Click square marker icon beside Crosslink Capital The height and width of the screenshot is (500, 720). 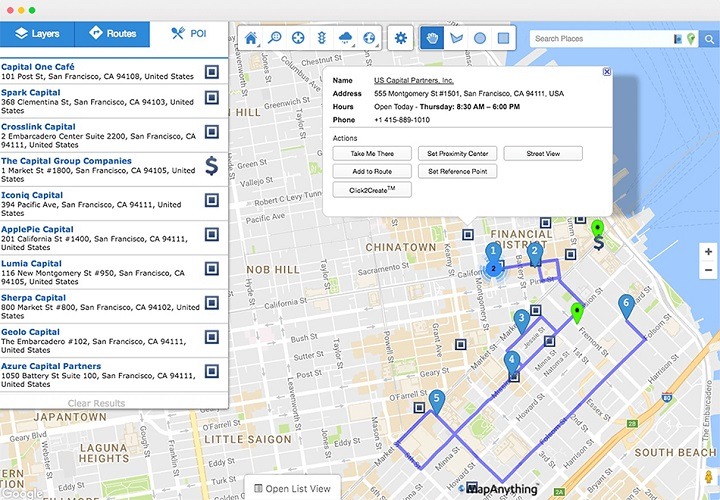212,132
